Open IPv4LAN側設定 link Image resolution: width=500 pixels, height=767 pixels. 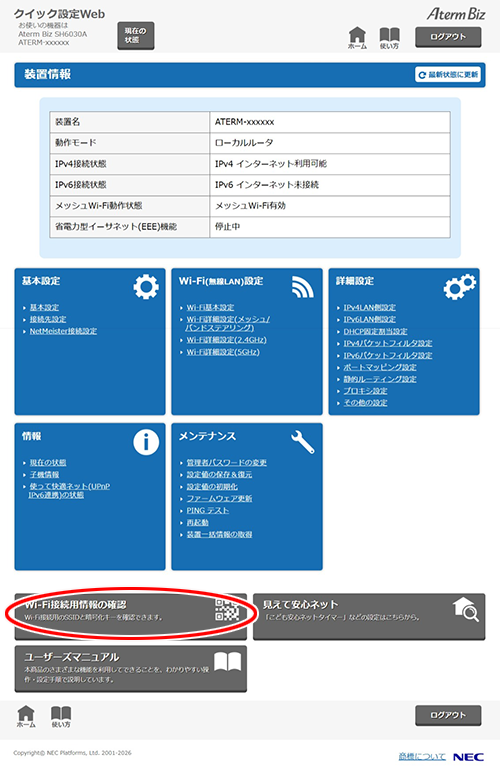point(369,307)
